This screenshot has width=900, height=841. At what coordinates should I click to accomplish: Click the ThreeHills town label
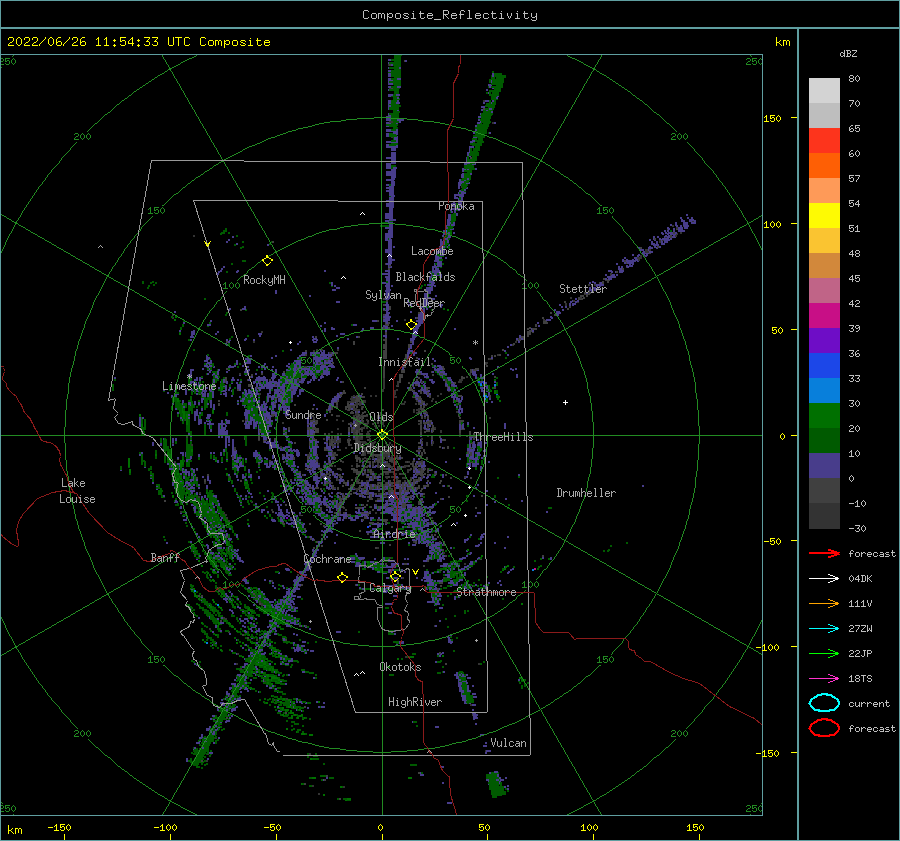point(503,437)
